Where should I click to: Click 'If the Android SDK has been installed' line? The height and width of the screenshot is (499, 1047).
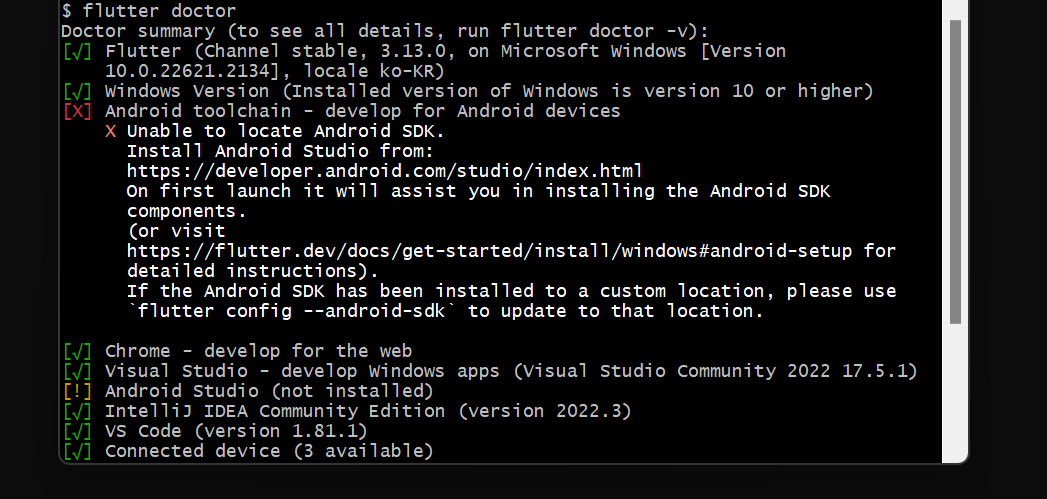(x=511, y=291)
